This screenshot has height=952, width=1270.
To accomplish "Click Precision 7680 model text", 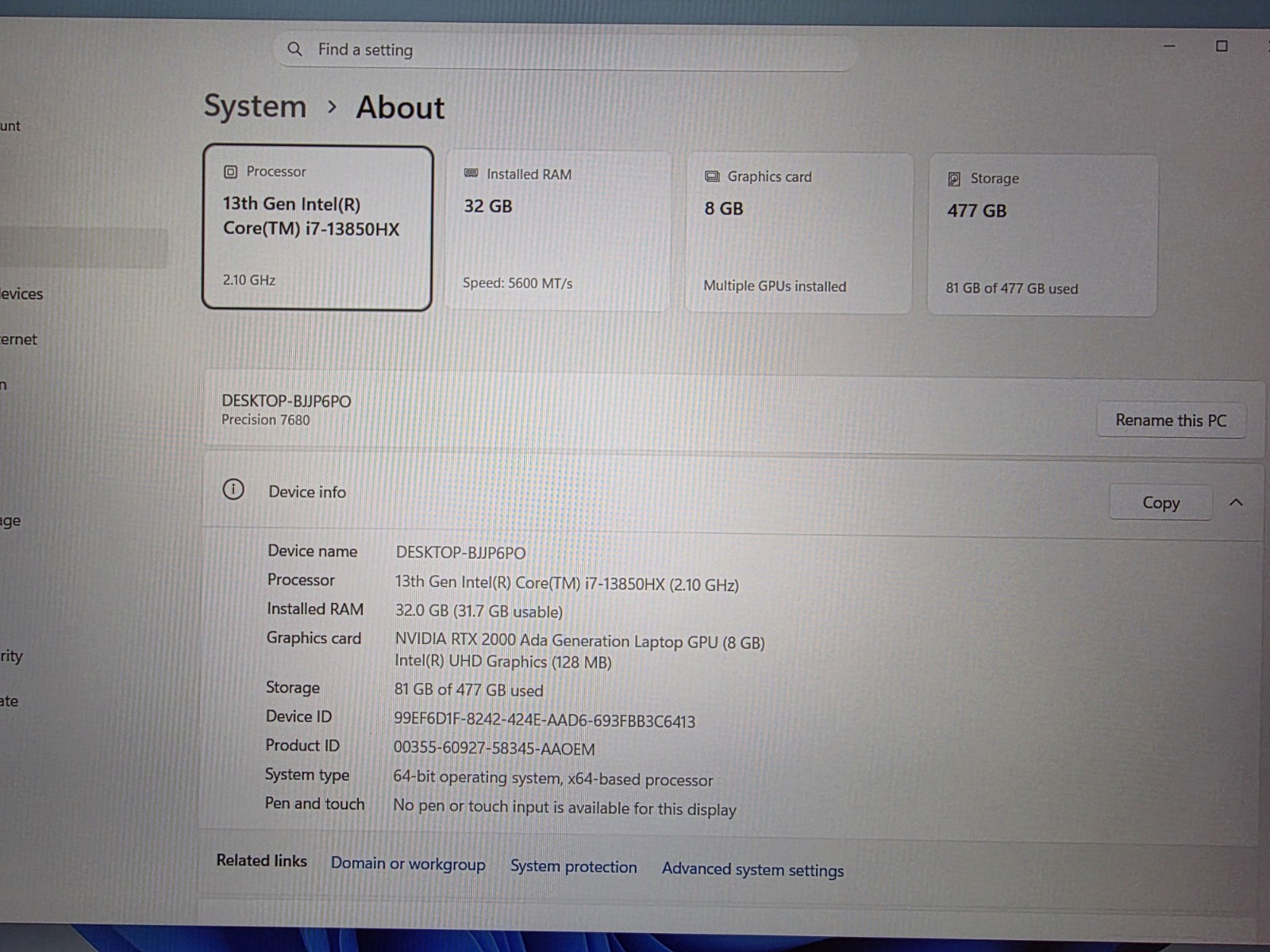I will pos(265,420).
